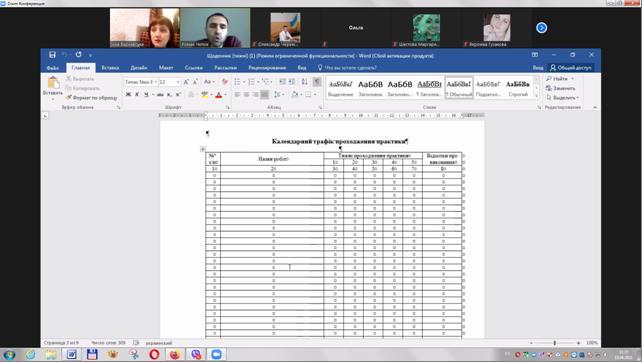This screenshot has width=642, height=362.
Task: Click the Общий доступ share button
Action: click(x=571, y=68)
